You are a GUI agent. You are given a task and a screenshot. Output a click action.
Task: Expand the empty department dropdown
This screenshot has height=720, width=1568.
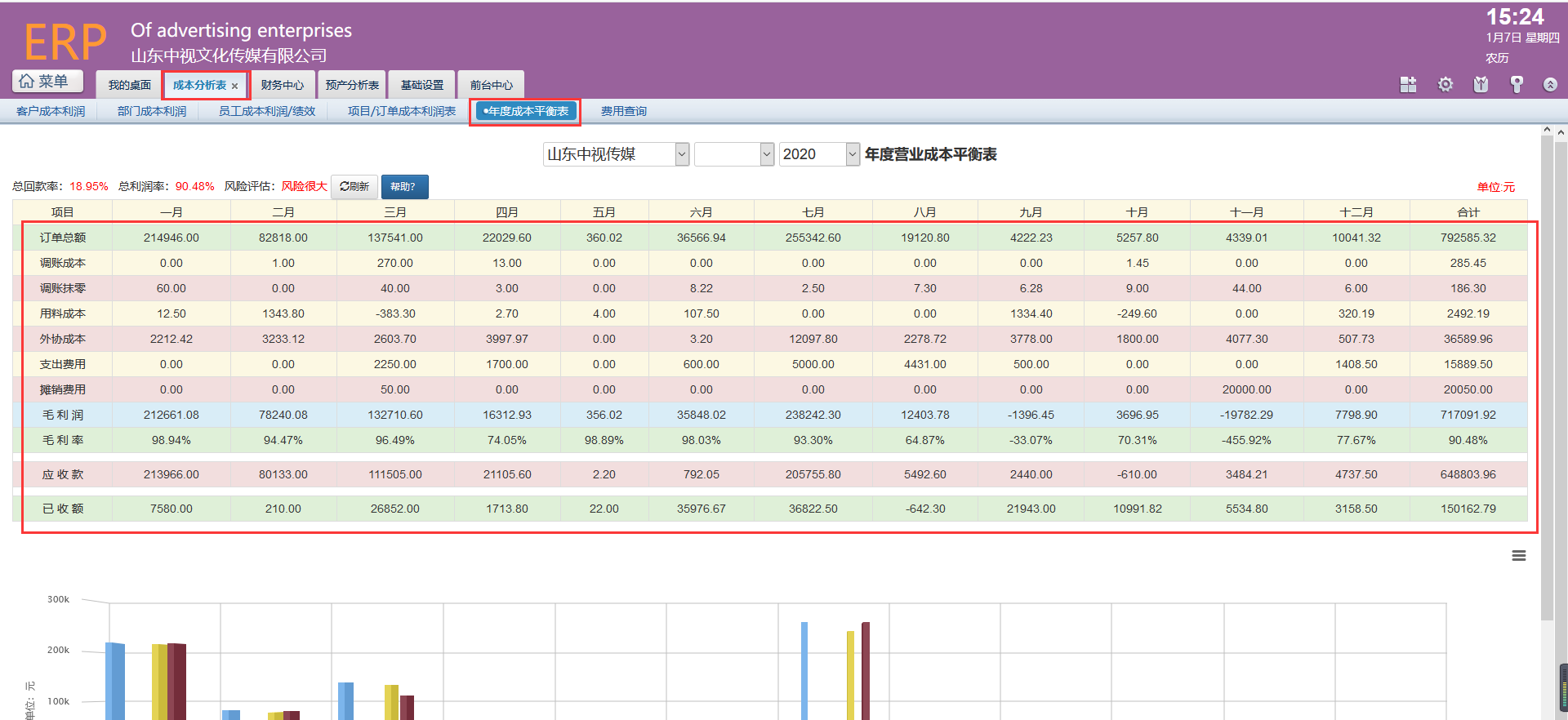(x=734, y=154)
